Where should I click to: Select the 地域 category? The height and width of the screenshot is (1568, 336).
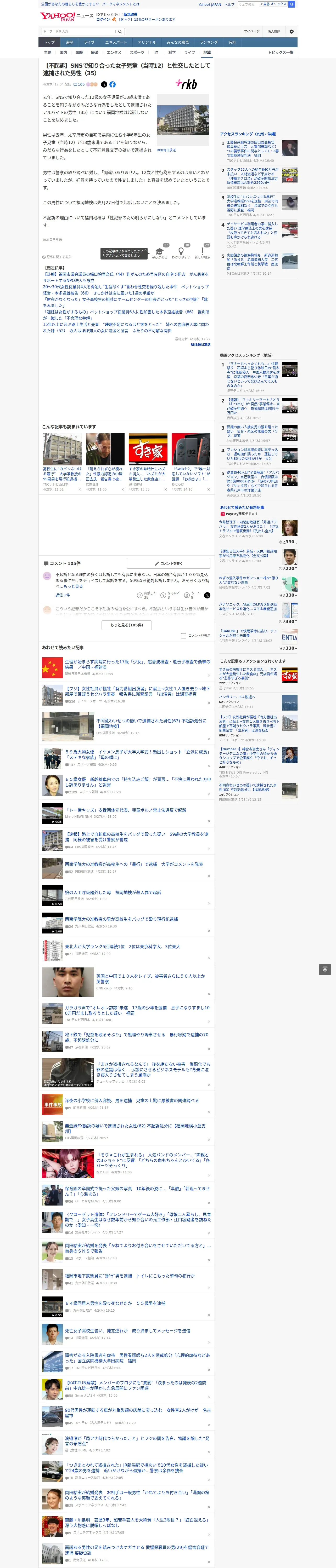point(207,52)
